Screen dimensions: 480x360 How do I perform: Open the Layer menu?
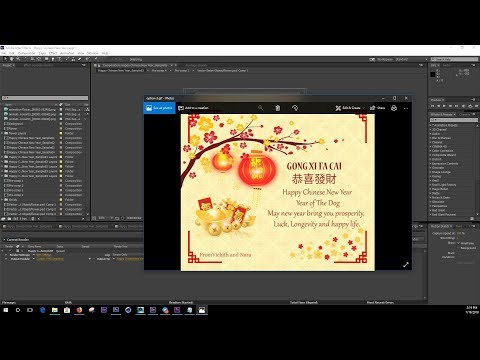[42, 53]
